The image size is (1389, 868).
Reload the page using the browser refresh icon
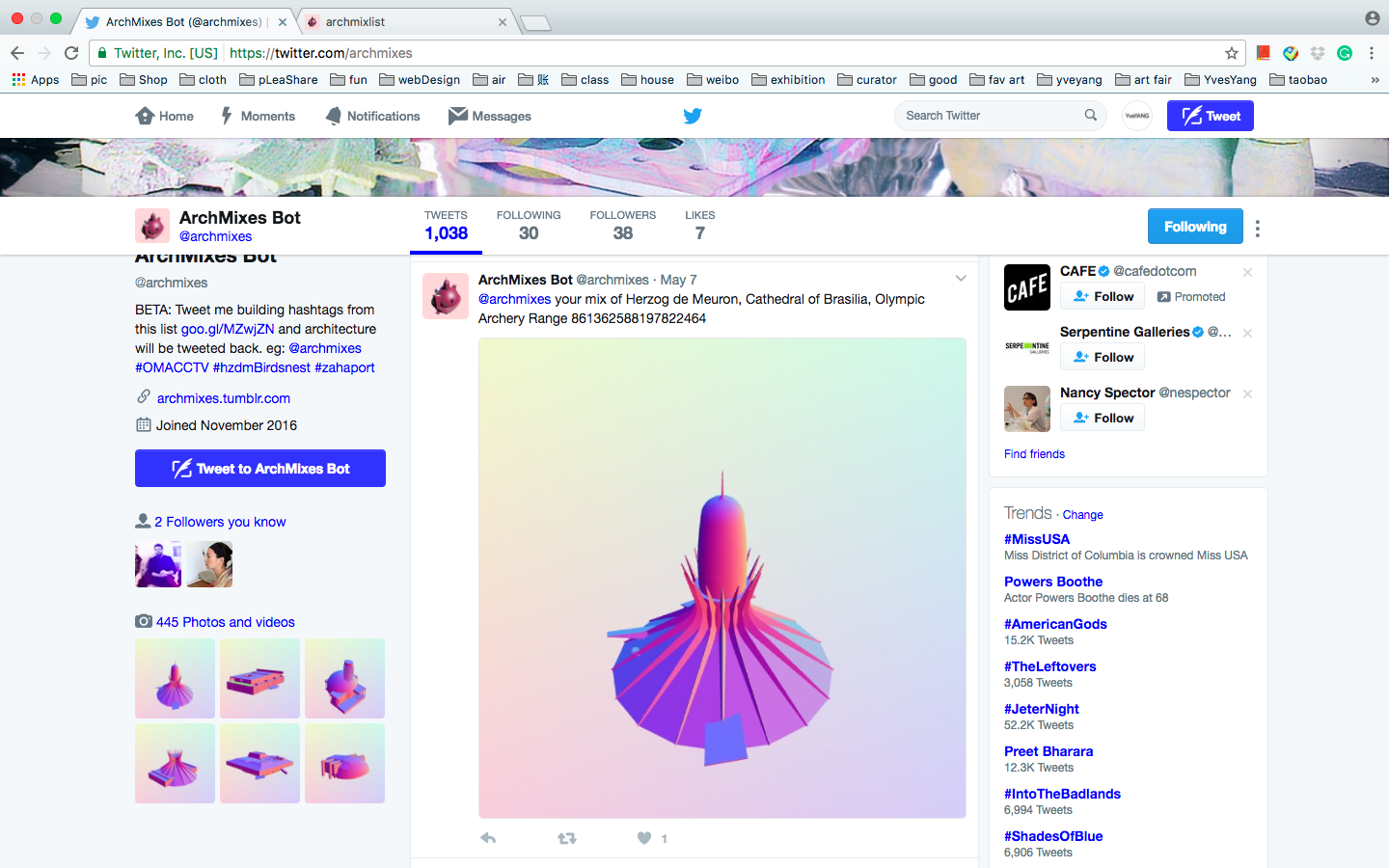71,53
